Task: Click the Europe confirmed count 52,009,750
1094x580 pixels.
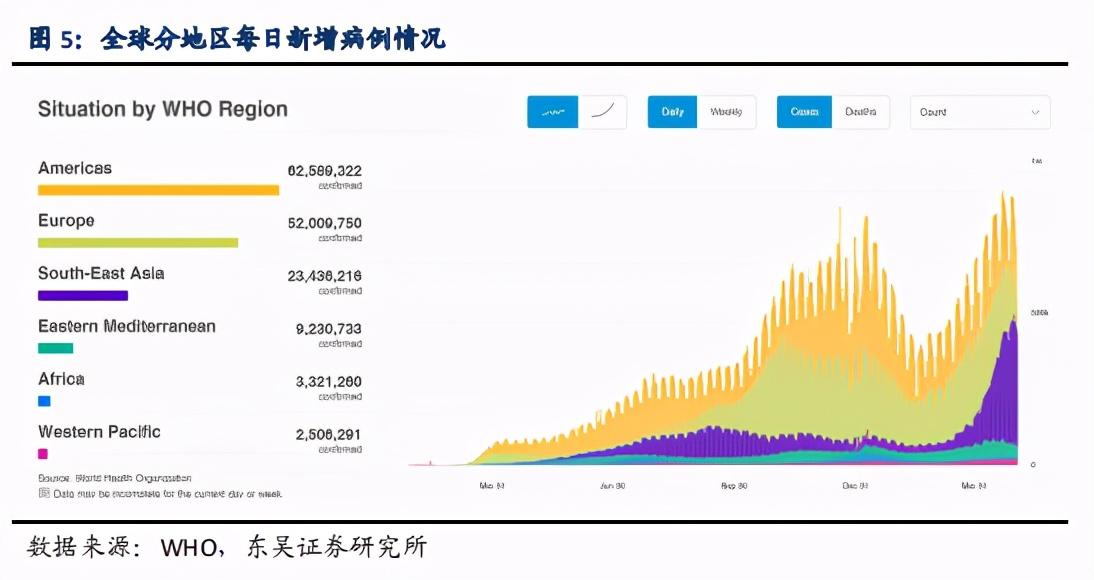Action: coord(324,223)
